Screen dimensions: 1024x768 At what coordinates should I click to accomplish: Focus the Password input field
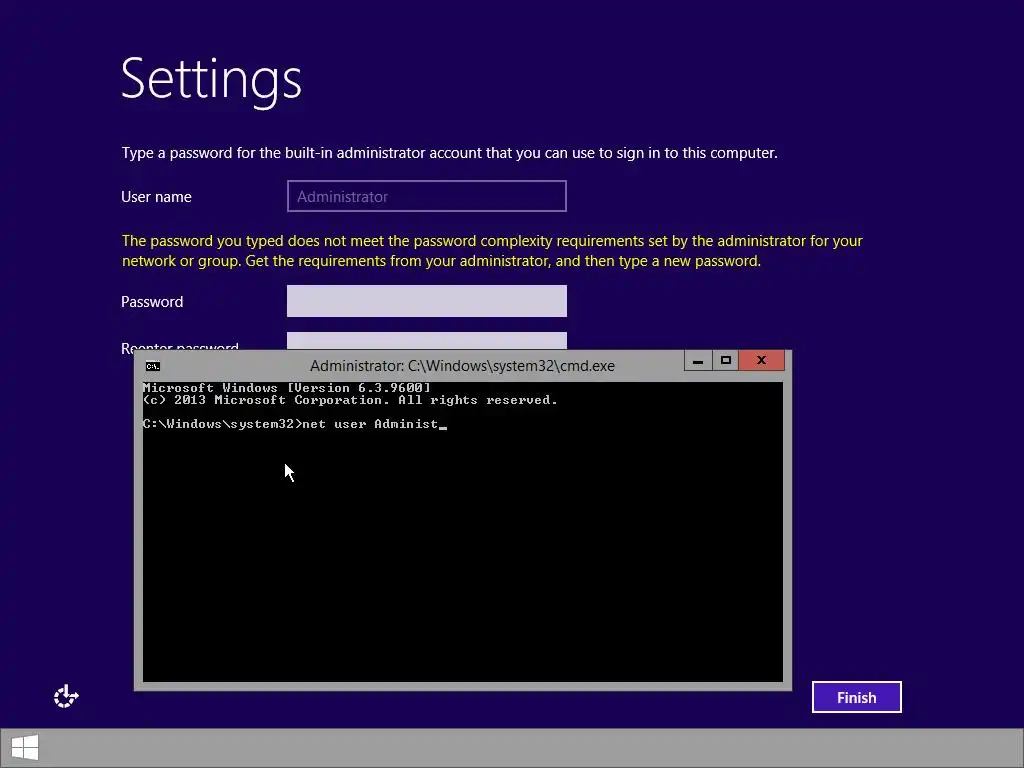pyautogui.click(x=426, y=301)
